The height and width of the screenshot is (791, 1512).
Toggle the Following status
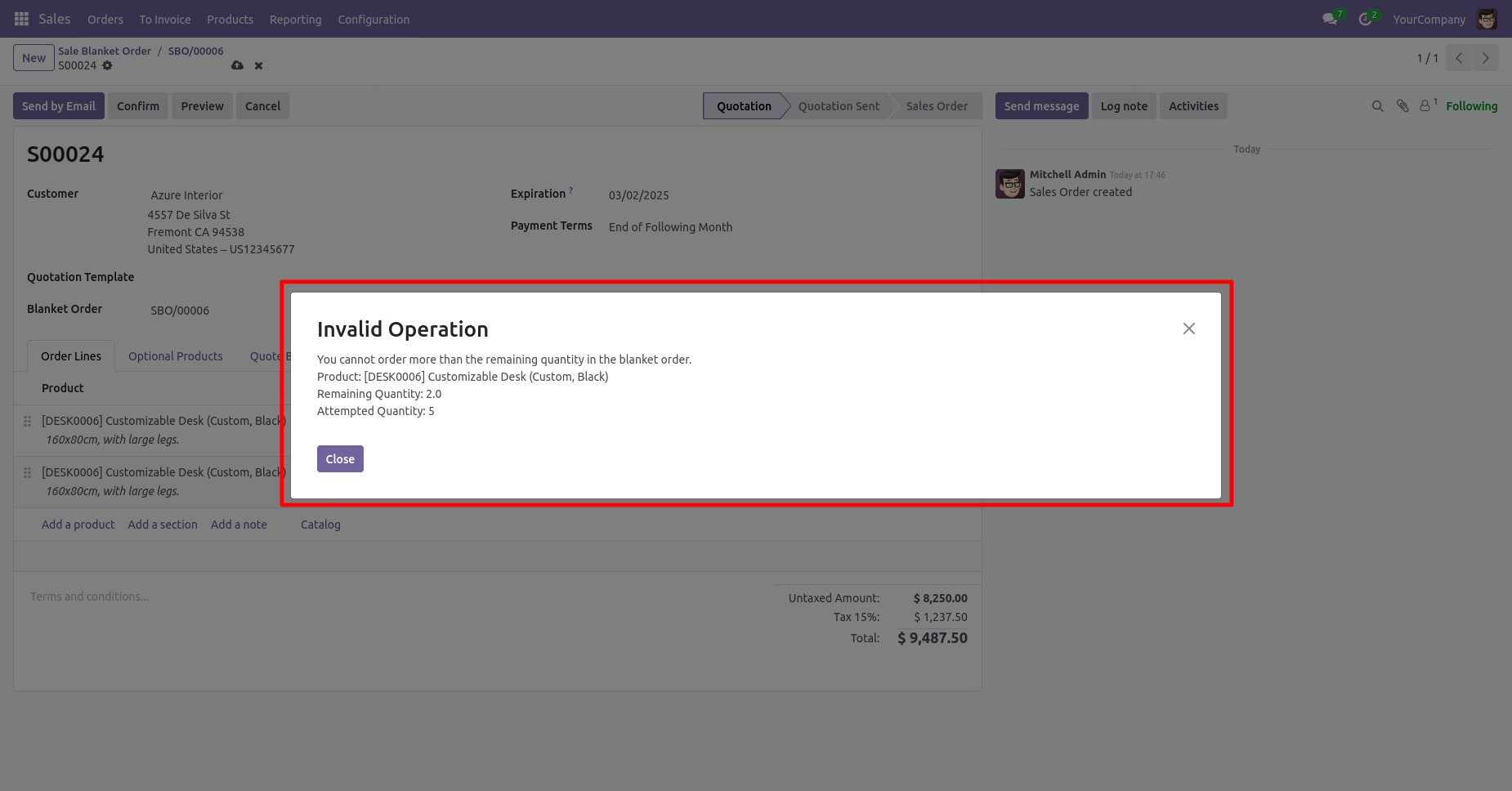[x=1471, y=106]
